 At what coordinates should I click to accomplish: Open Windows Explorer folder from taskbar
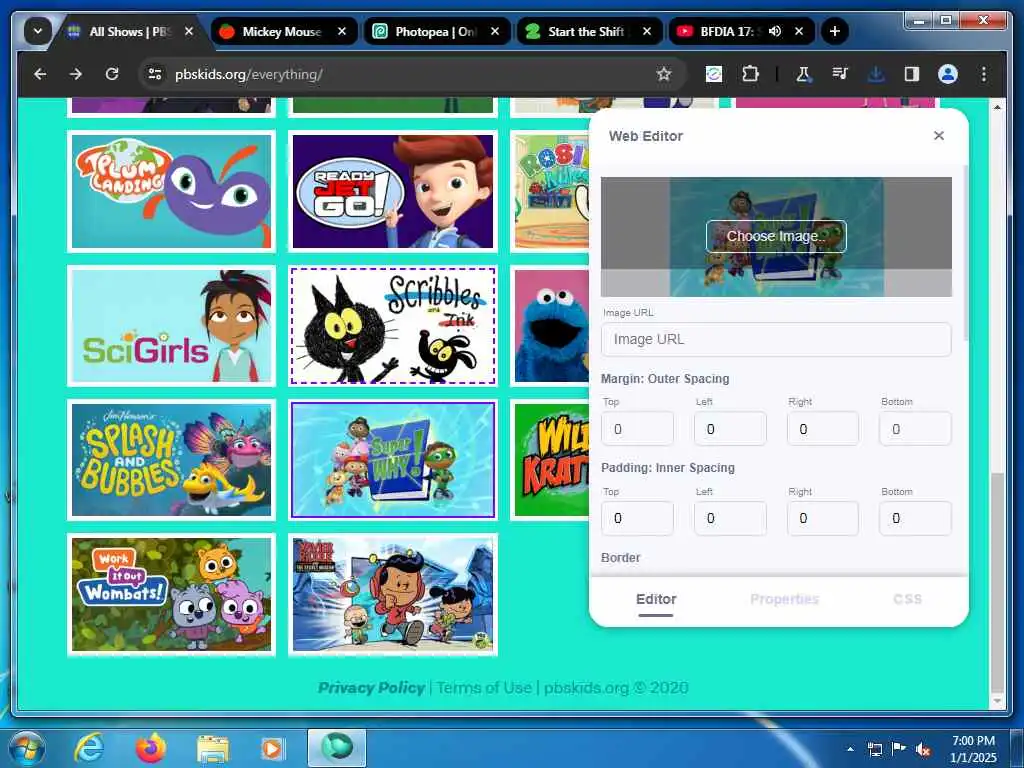[x=213, y=748]
